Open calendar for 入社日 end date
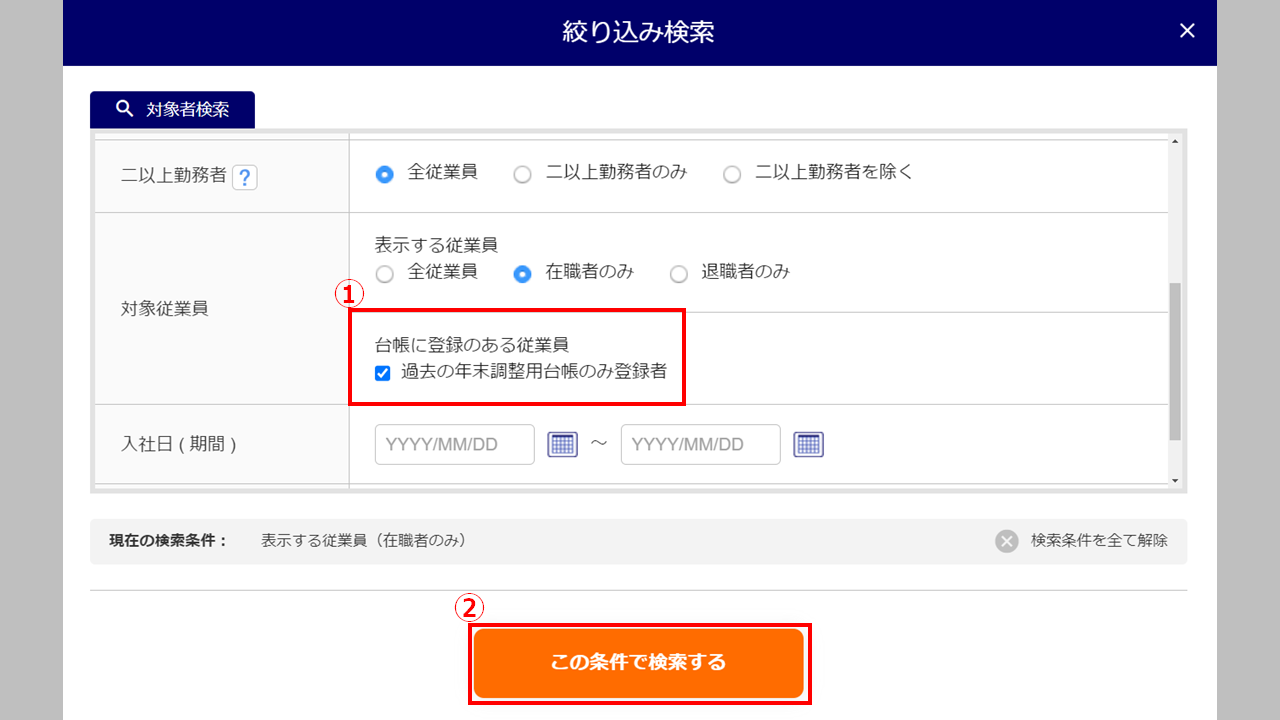 (808, 445)
